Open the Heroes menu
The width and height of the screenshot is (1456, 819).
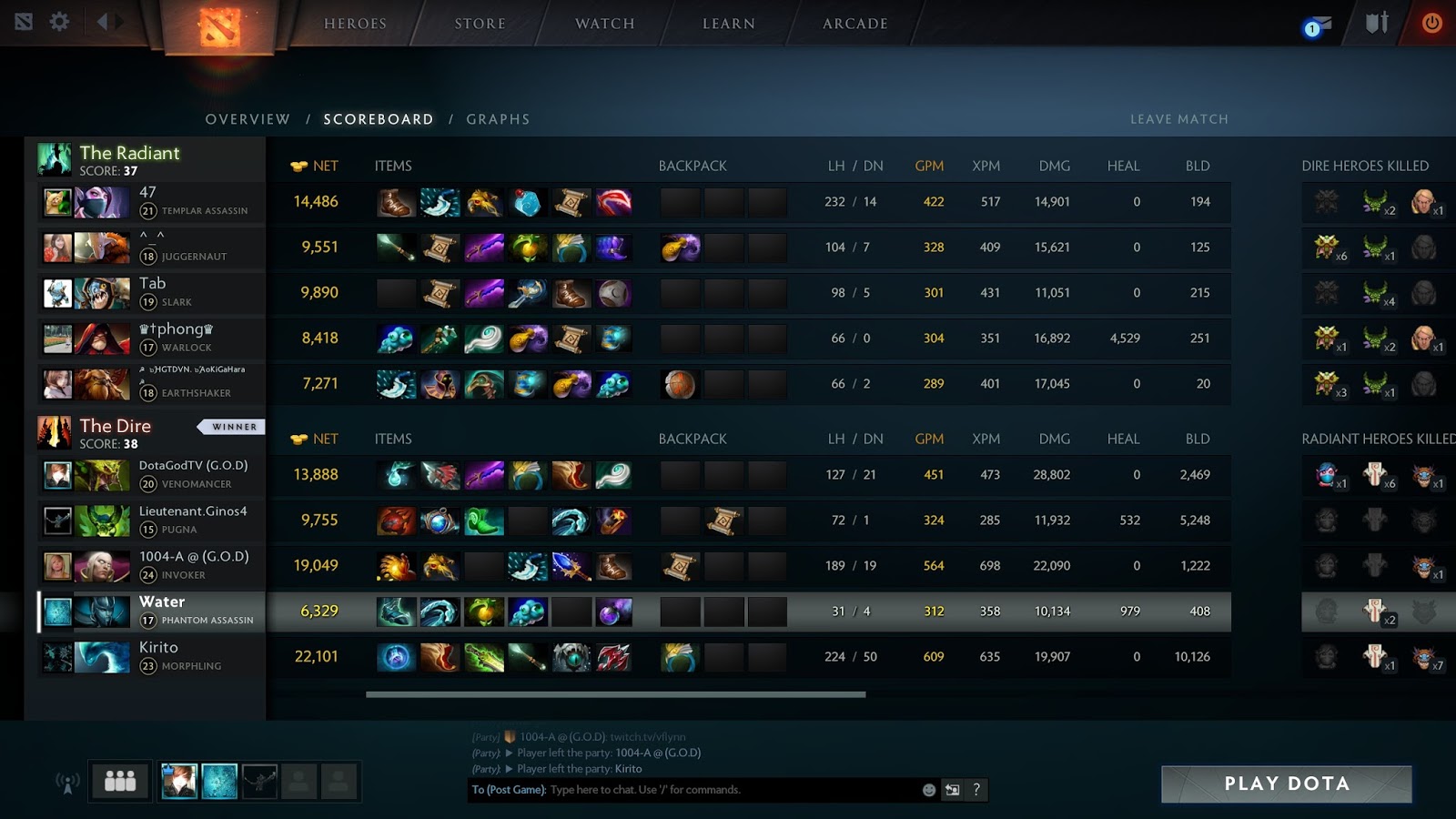(355, 24)
